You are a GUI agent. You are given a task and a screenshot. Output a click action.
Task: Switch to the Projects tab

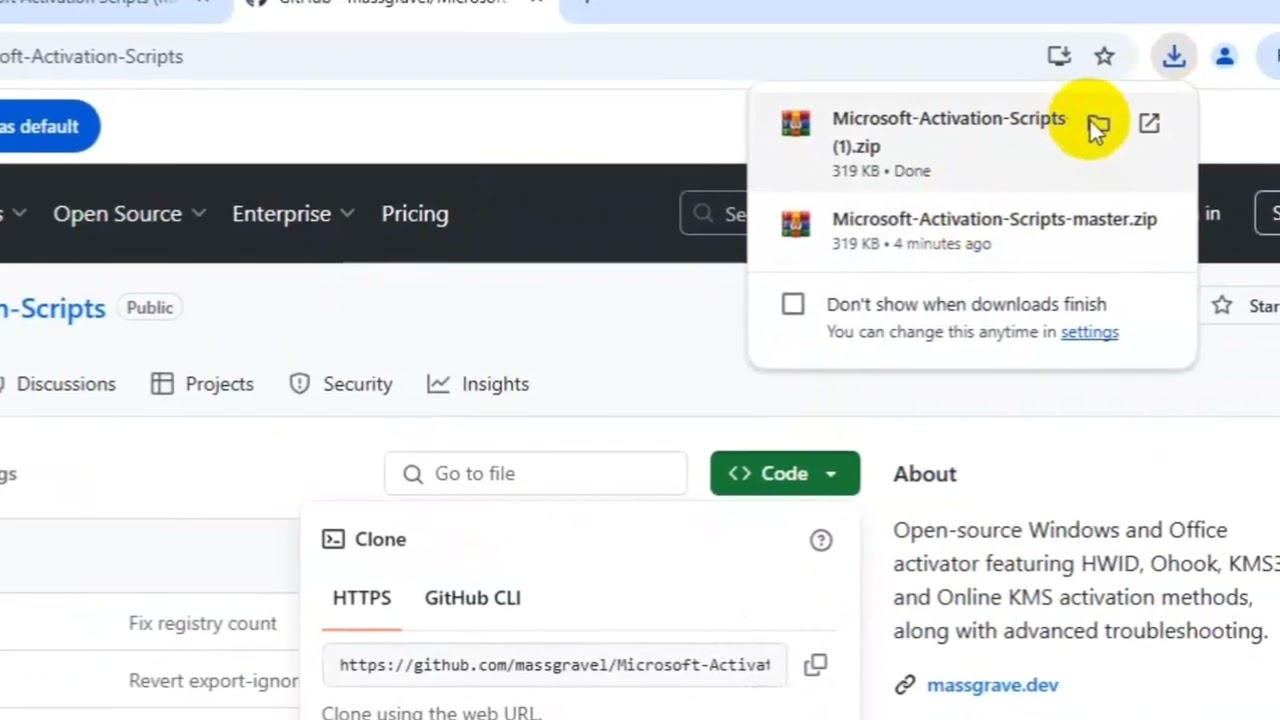tap(202, 384)
